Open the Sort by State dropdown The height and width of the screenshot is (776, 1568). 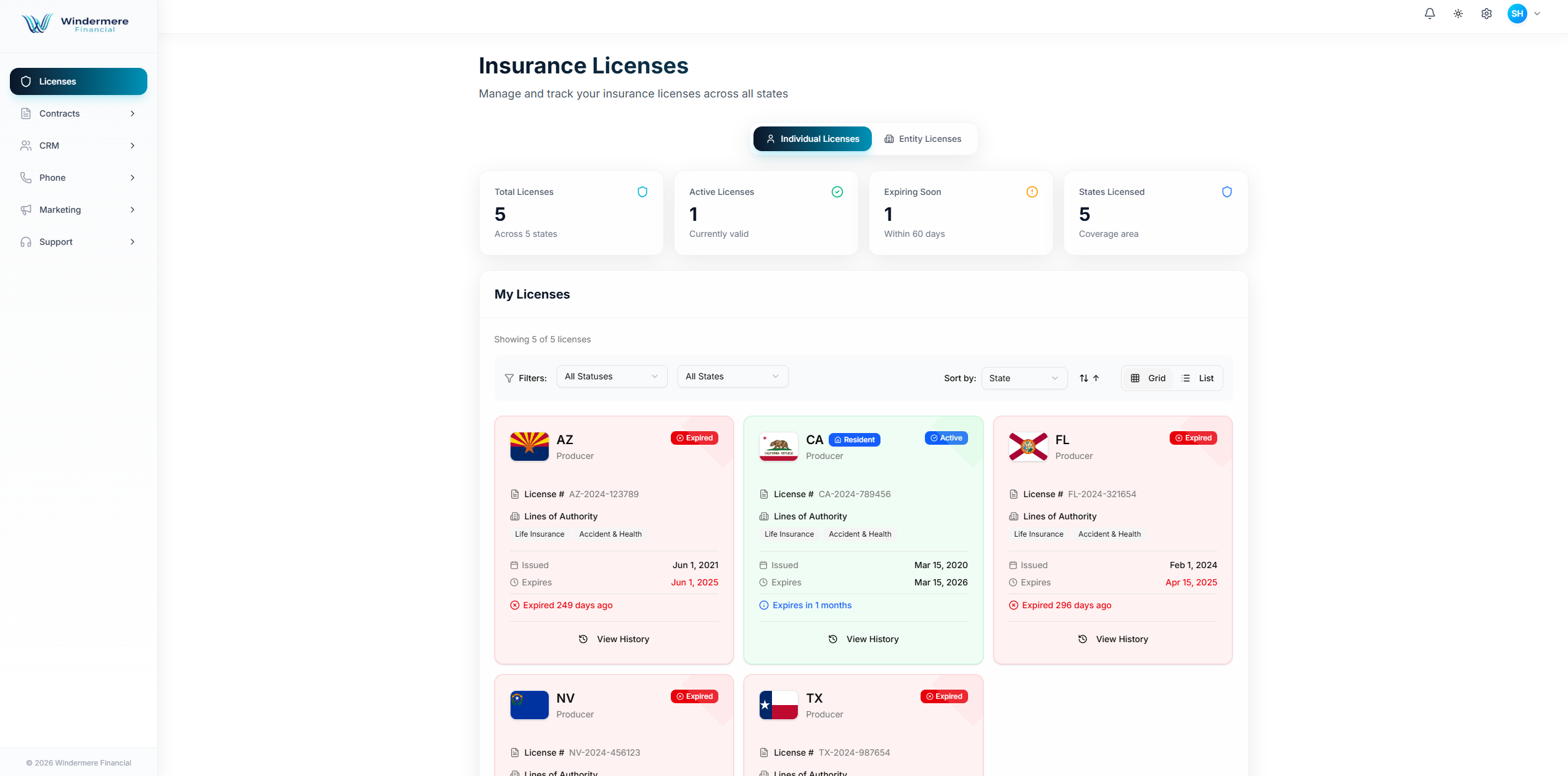pyautogui.click(x=1024, y=378)
